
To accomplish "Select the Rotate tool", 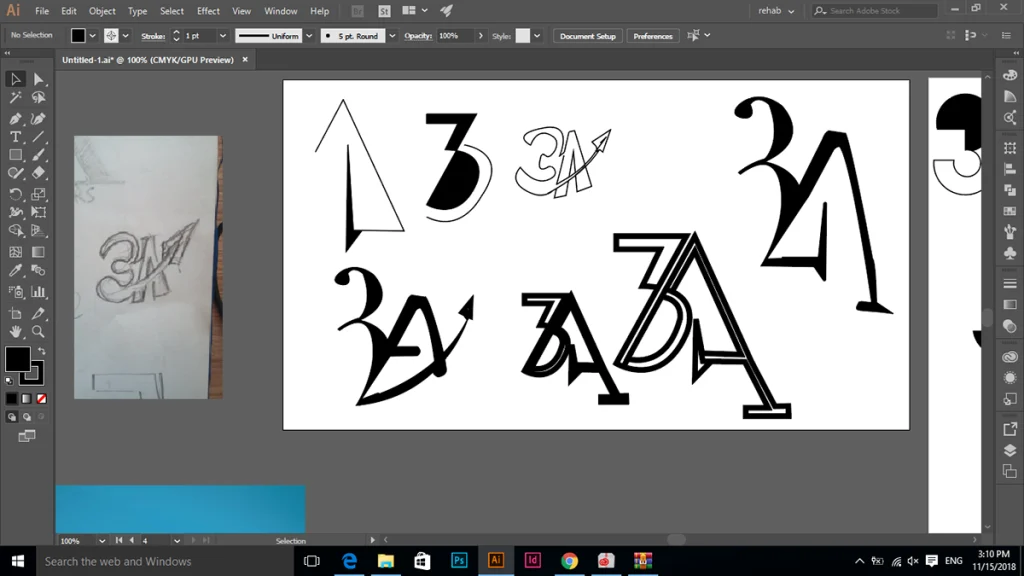I will coord(15,194).
